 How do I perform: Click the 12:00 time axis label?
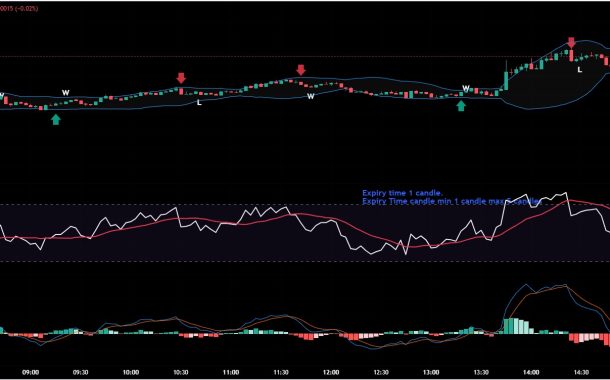coord(331,372)
